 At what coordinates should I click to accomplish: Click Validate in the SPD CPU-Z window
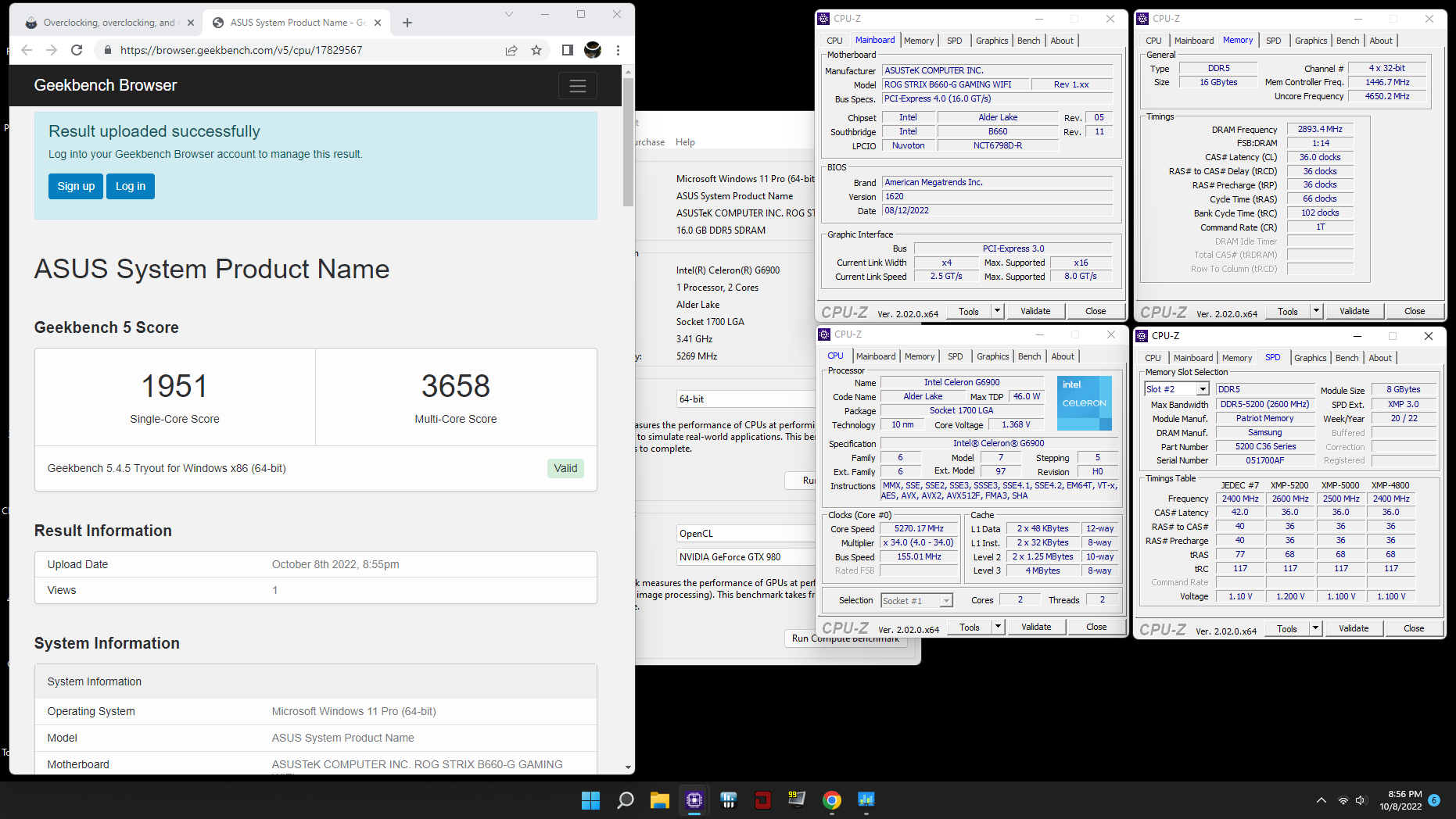click(1354, 628)
